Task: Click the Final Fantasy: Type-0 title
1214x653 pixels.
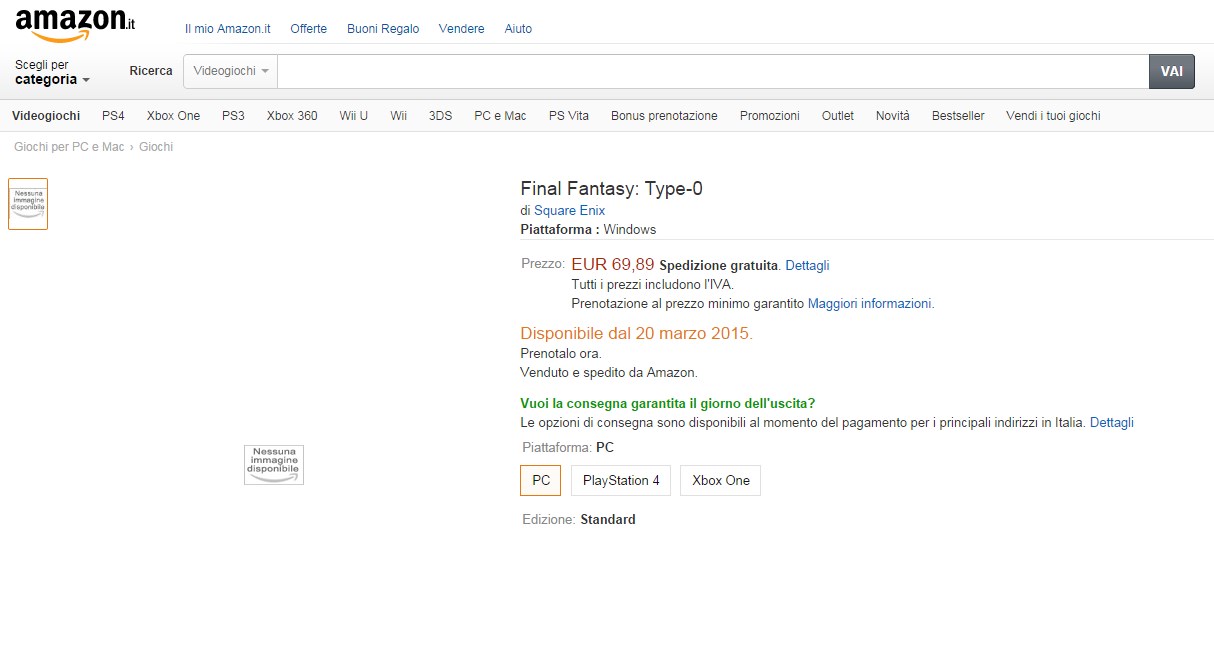Action: (x=612, y=188)
